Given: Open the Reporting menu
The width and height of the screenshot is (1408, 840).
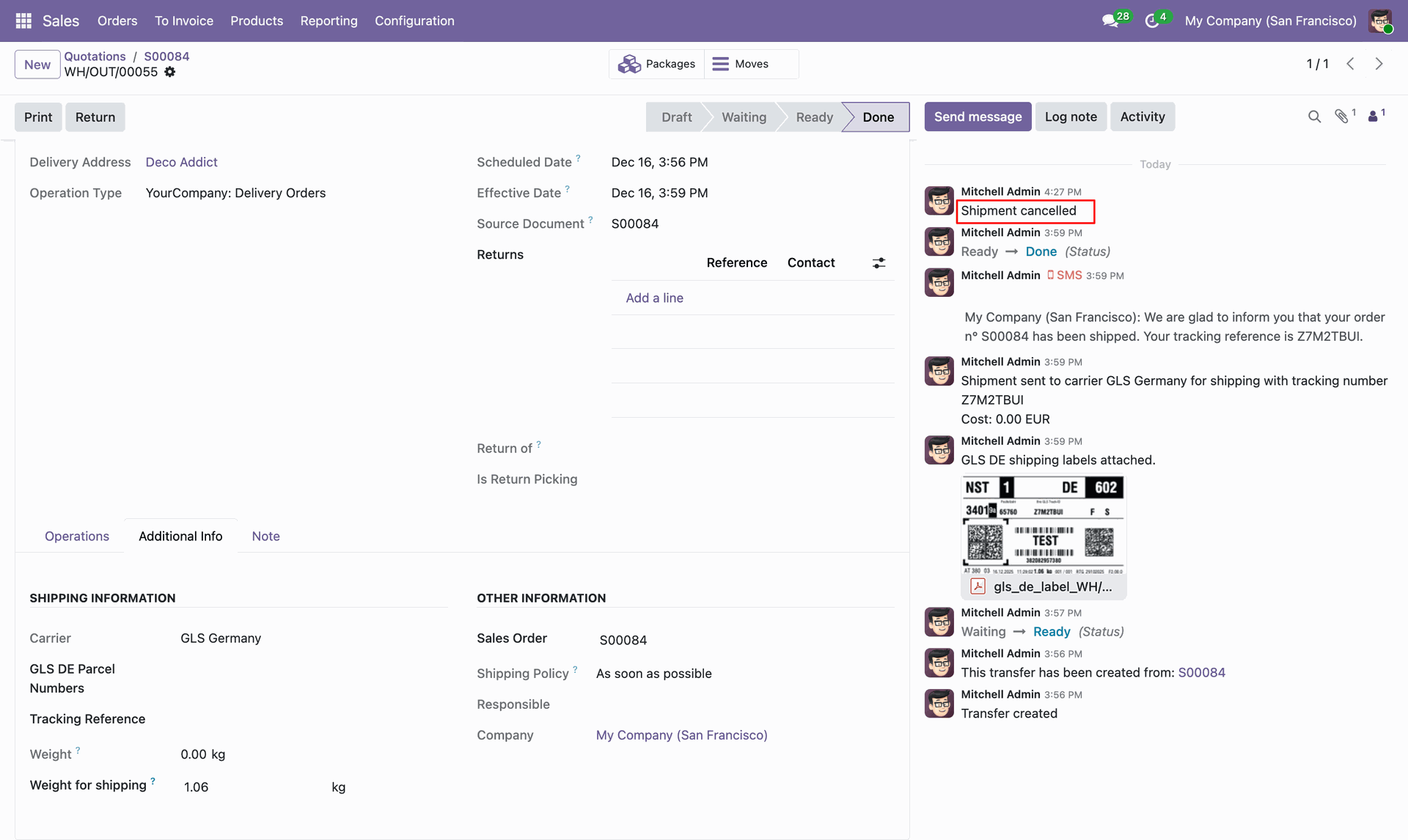Looking at the screenshot, I should 329,21.
